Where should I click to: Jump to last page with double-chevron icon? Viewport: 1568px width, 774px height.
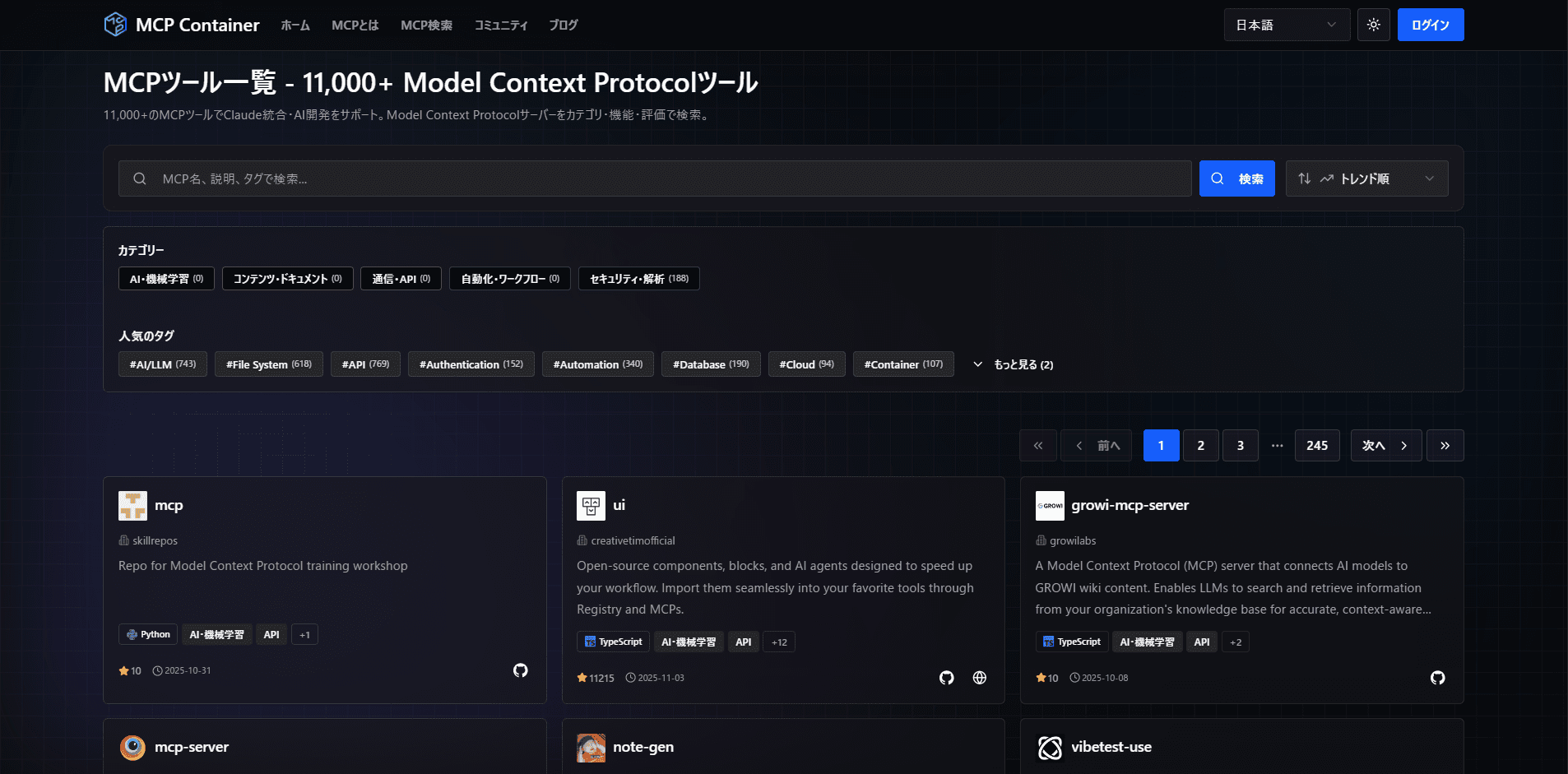tap(1445, 446)
